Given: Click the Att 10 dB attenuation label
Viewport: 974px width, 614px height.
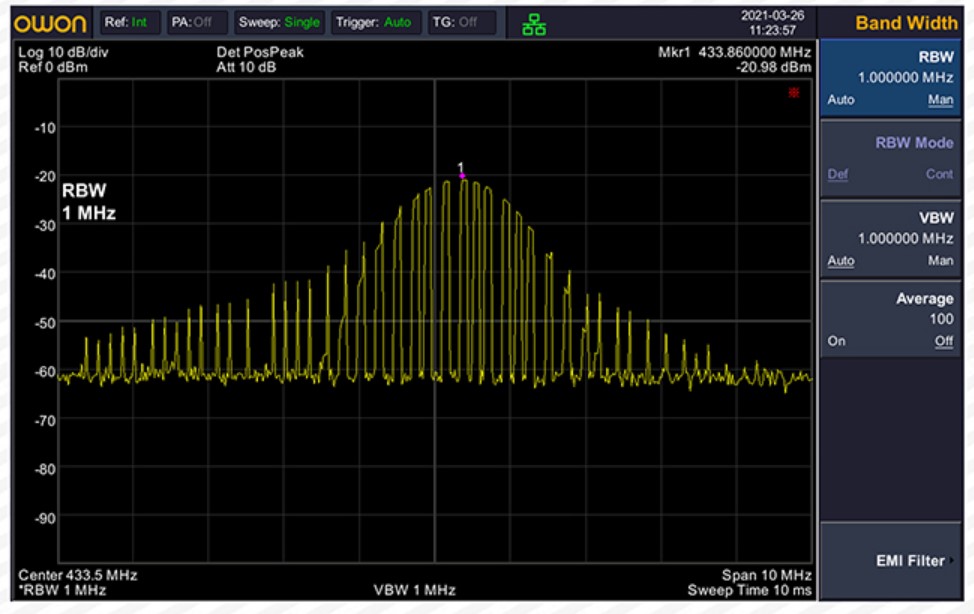Looking at the screenshot, I should [246, 67].
